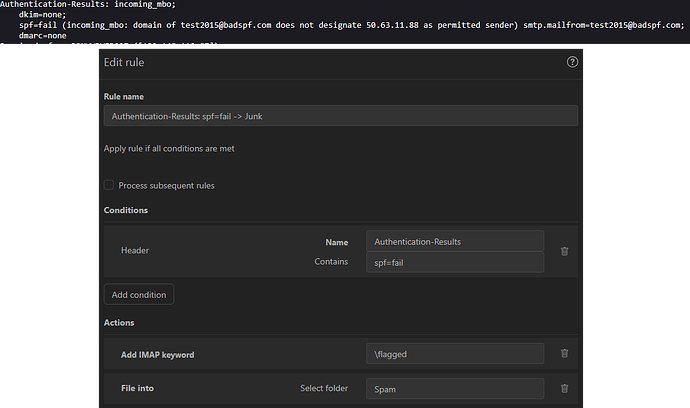Open the Header condition type selector
Screen dimensions: 690x408
pos(135,251)
